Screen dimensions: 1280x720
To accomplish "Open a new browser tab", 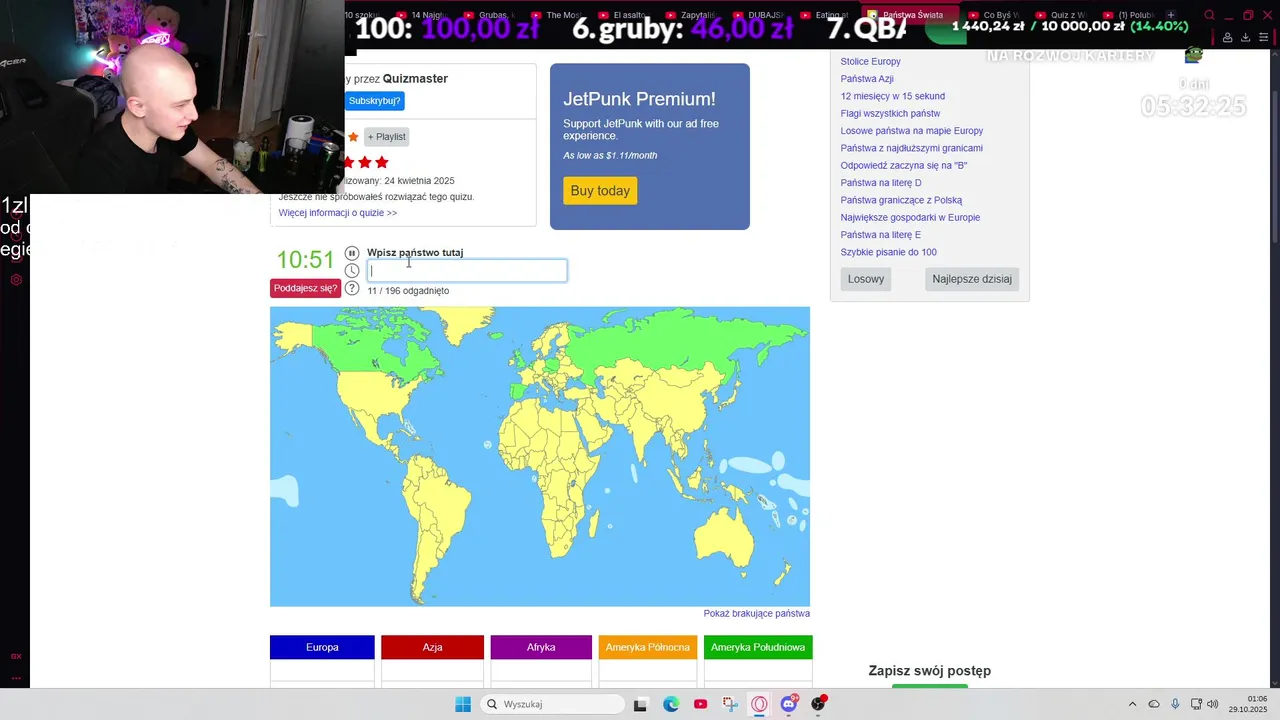I will pyautogui.click(x=1172, y=15).
